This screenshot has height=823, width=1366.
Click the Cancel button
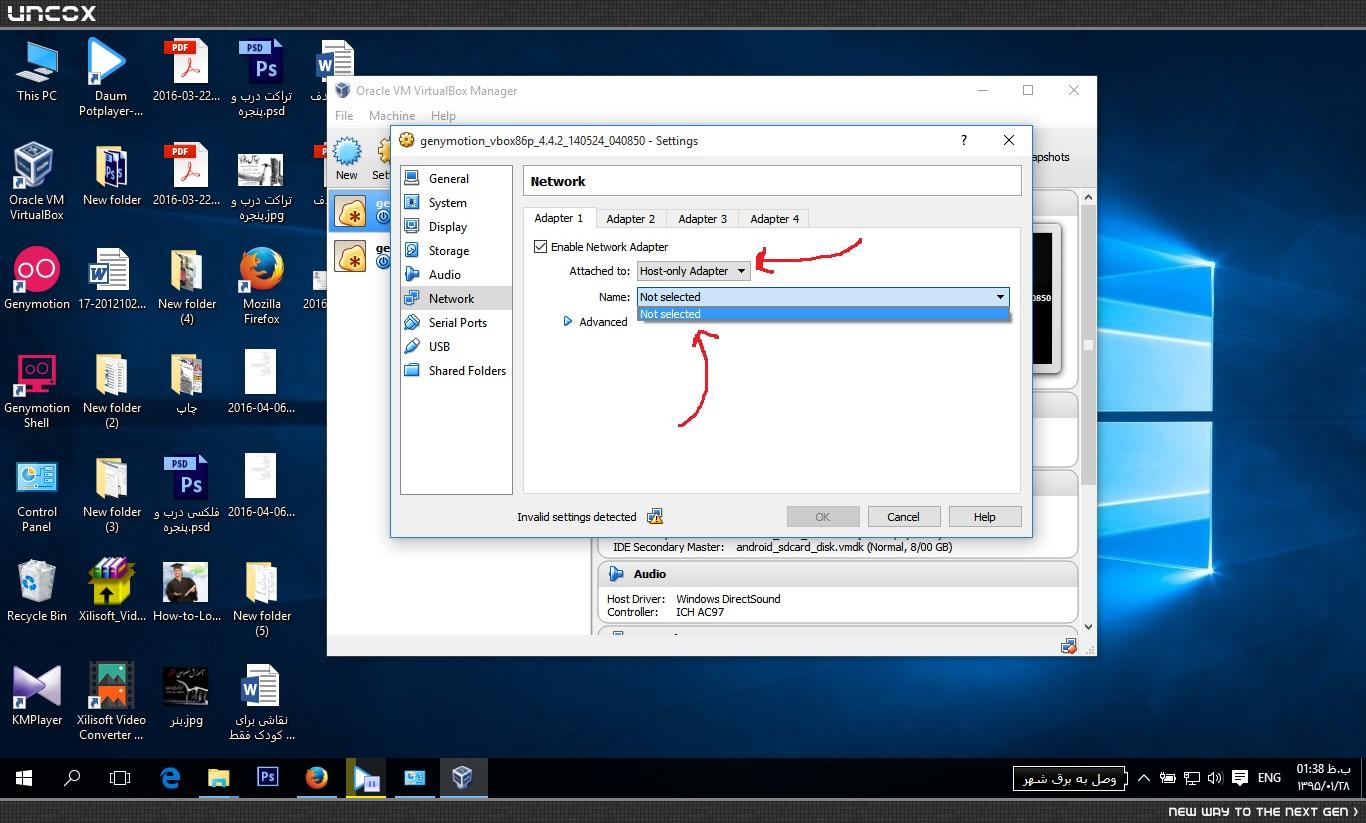click(903, 517)
